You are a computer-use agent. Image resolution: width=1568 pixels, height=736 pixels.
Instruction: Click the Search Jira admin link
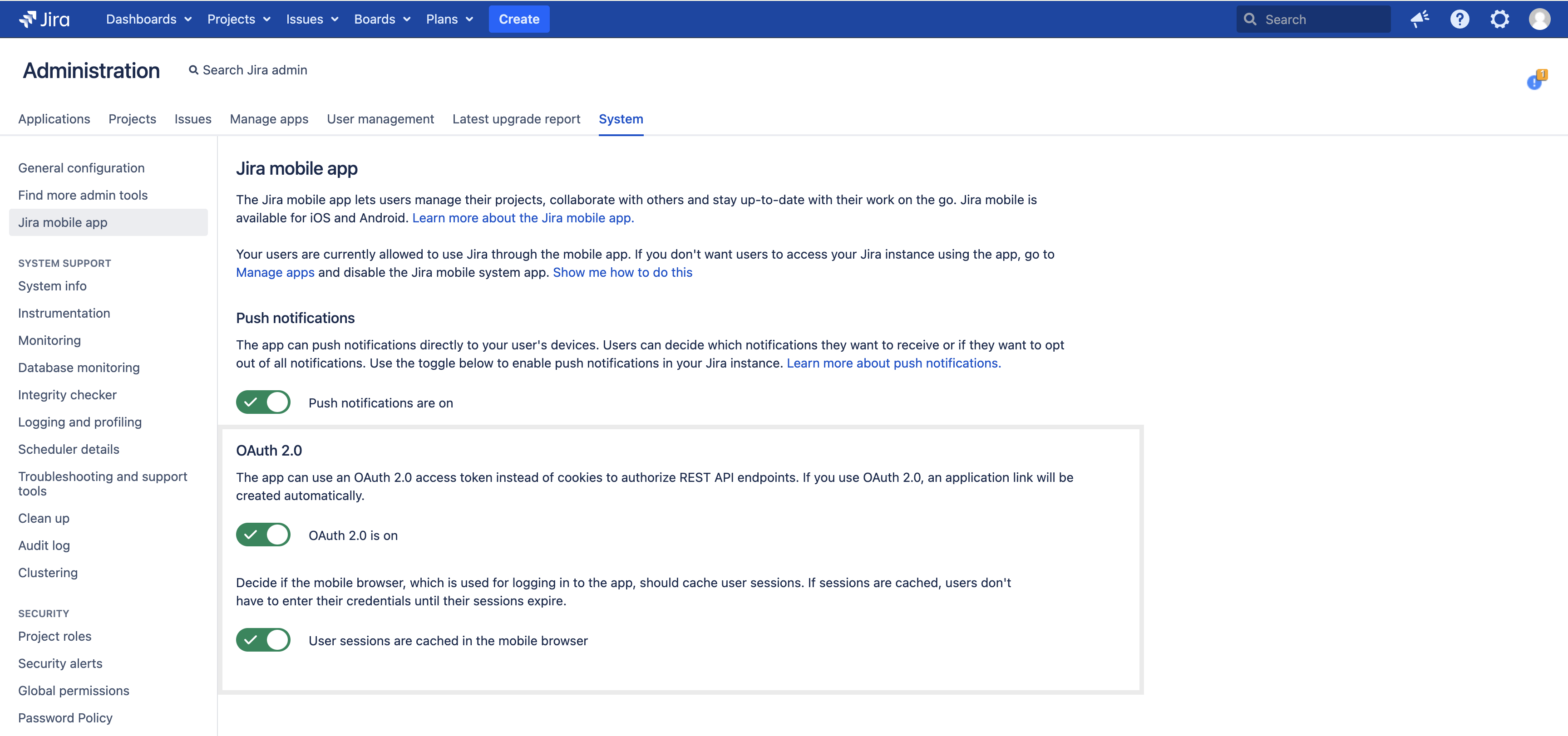tap(248, 70)
